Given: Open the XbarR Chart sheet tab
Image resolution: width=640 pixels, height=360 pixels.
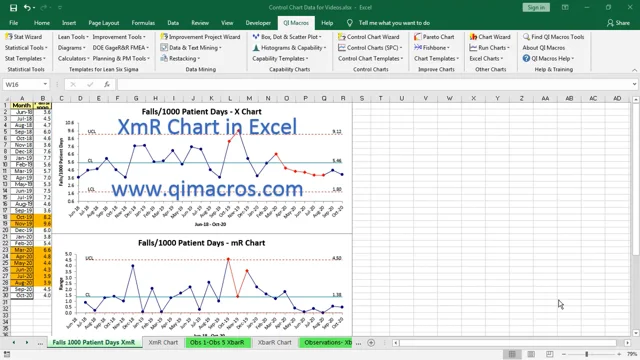Looking at the screenshot, I should 274,342.
